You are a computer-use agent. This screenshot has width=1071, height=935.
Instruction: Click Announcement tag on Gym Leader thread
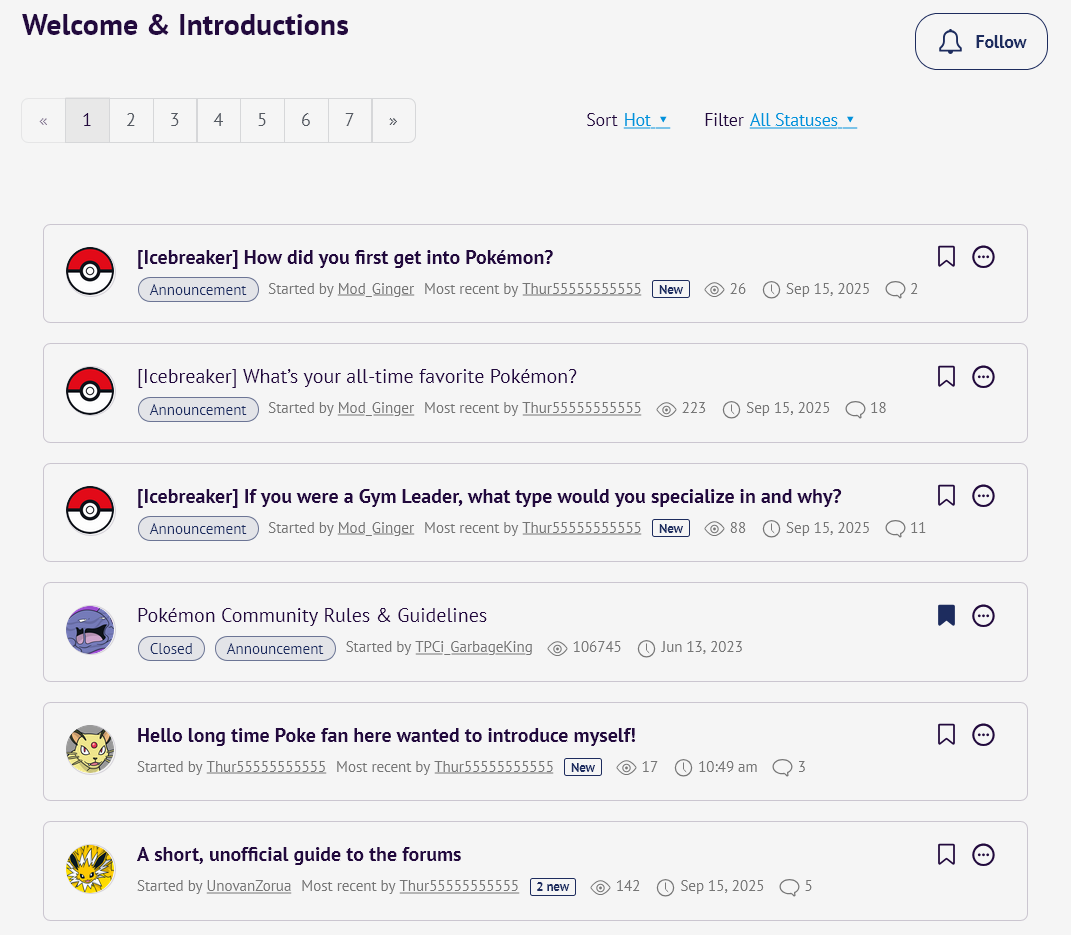tap(198, 529)
